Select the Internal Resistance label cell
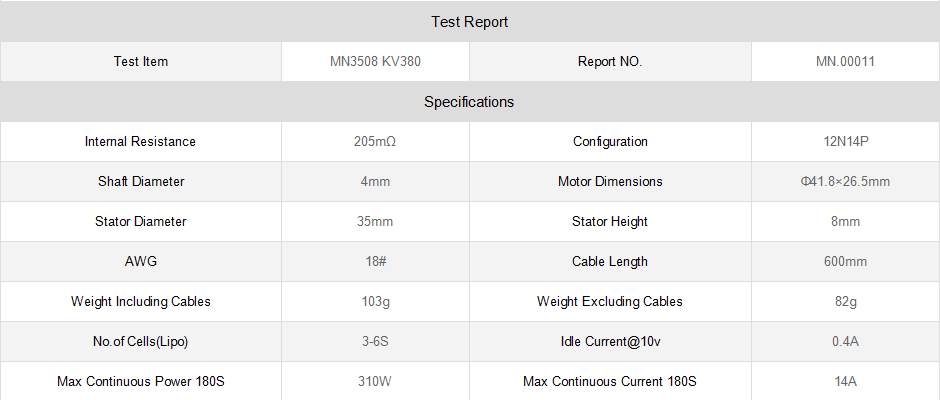Viewport: 940px width, 400px height. click(x=140, y=142)
